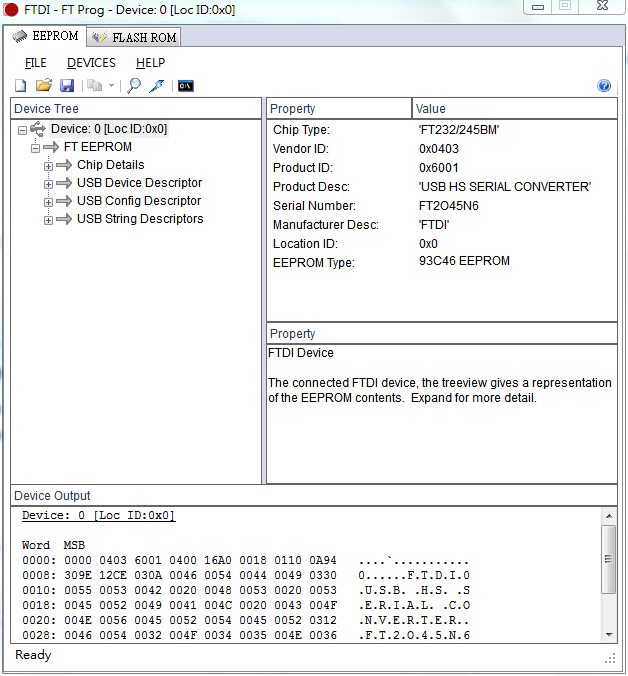The height and width of the screenshot is (676, 628).
Task: Expand the USB Config Descriptor node
Action: (48, 202)
